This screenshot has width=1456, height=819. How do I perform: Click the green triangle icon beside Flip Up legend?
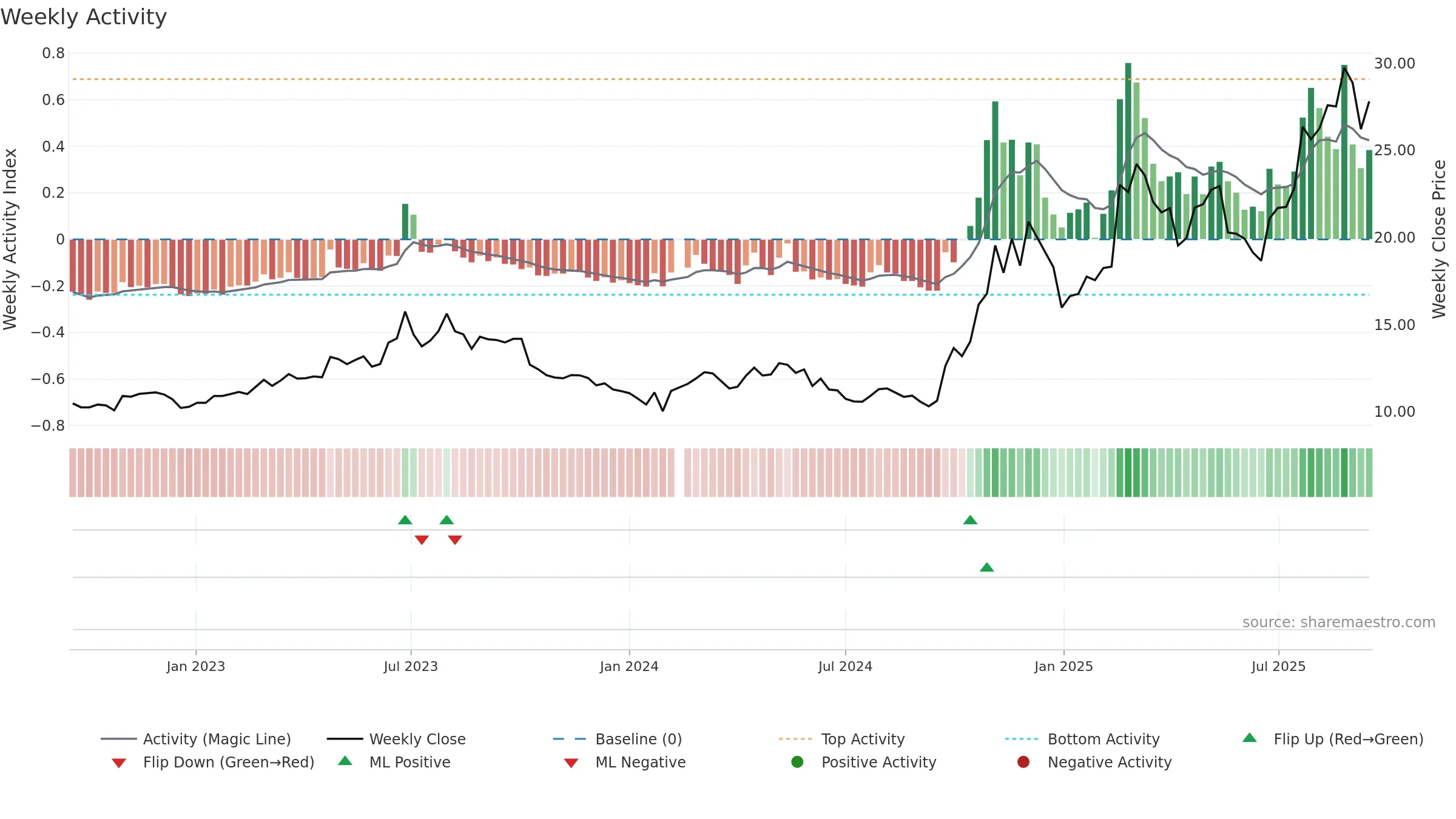click(1250, 738)
